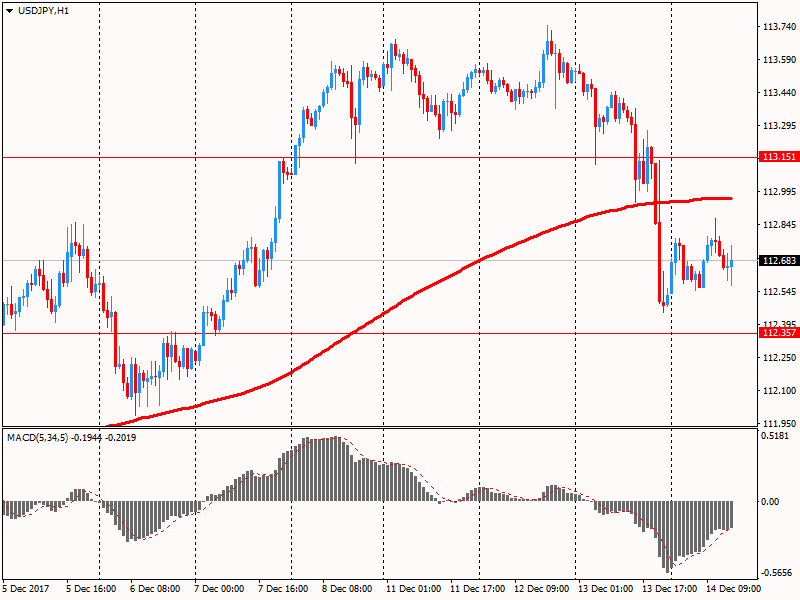Click the current price label 112.683
The image size is (800, 600).
pos(779,261)
